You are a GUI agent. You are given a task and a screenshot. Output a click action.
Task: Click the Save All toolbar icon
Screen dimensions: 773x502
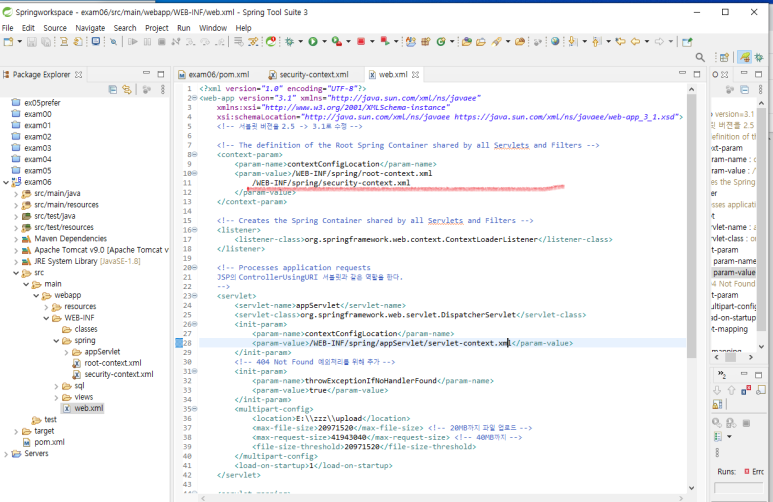(45, 42)
